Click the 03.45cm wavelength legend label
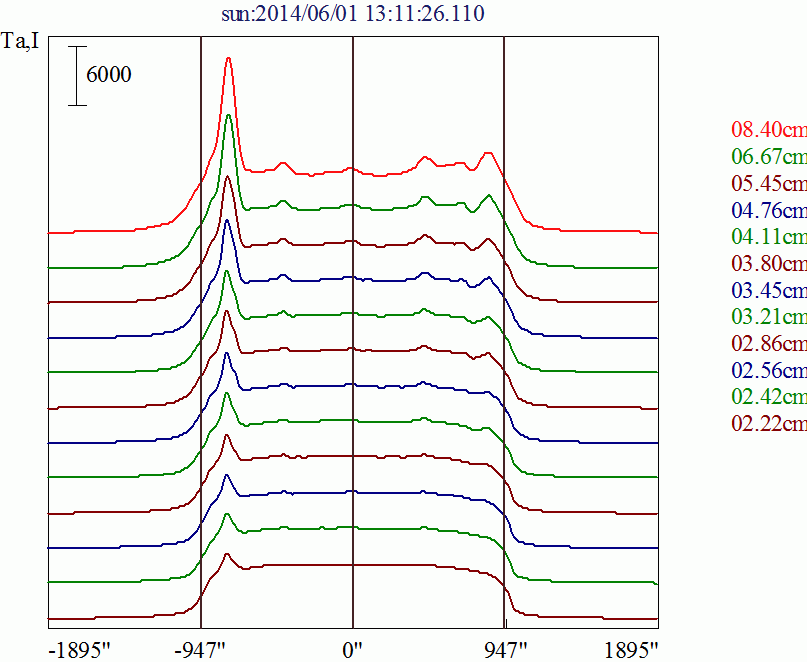This screenshot has width=807, height=662. (x=769, y=290)
